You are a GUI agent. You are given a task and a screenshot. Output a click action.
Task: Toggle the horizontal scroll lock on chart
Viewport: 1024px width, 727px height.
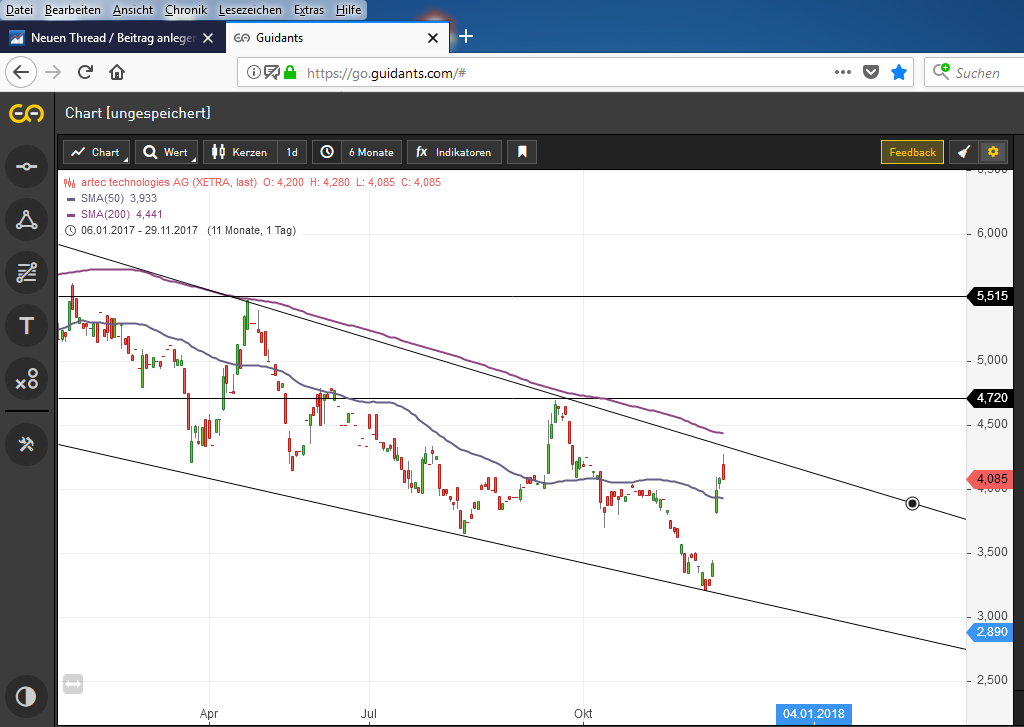[x=73, y=684]
